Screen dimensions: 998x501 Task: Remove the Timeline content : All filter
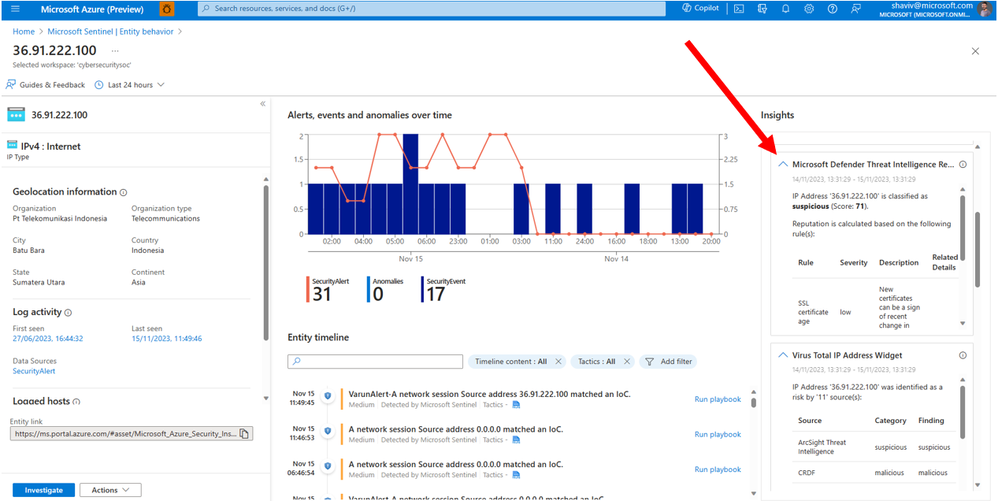(558, 362)
